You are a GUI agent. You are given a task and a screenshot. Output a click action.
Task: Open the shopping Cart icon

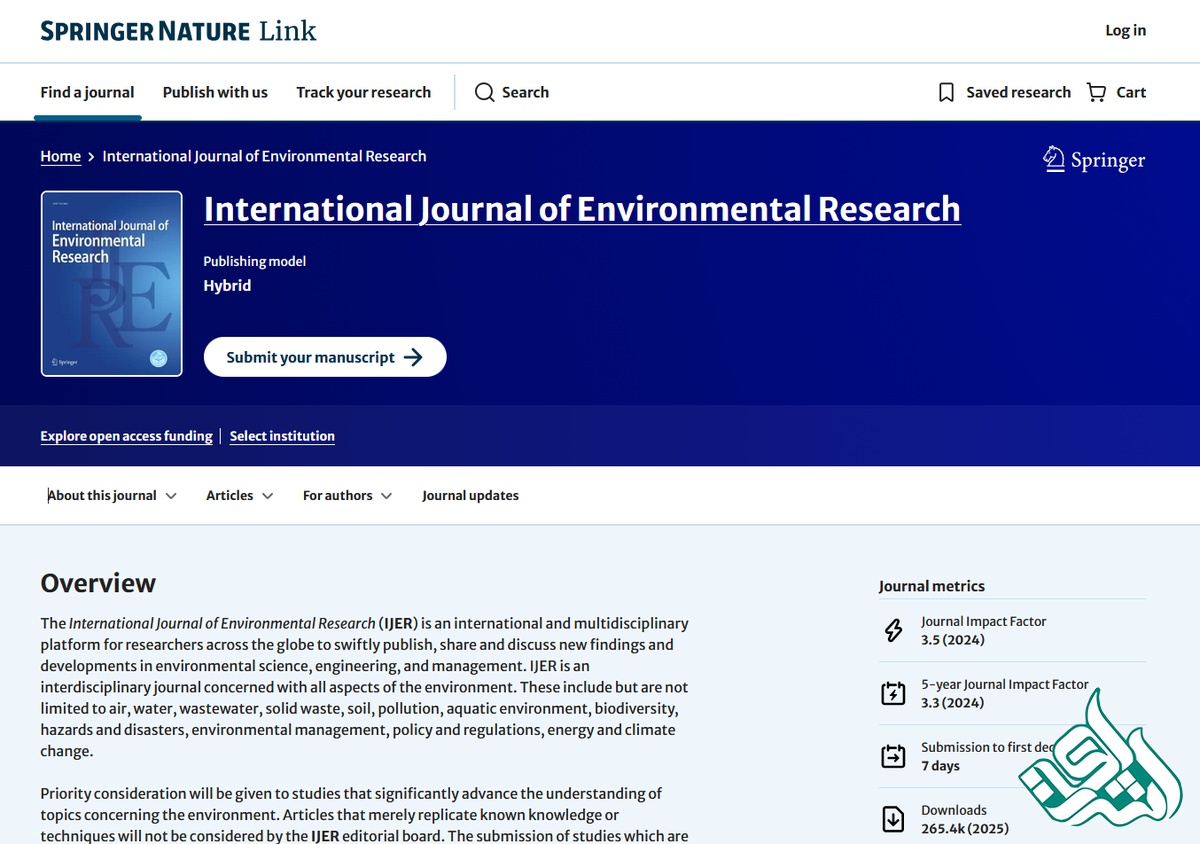(x=1096, y=92)
